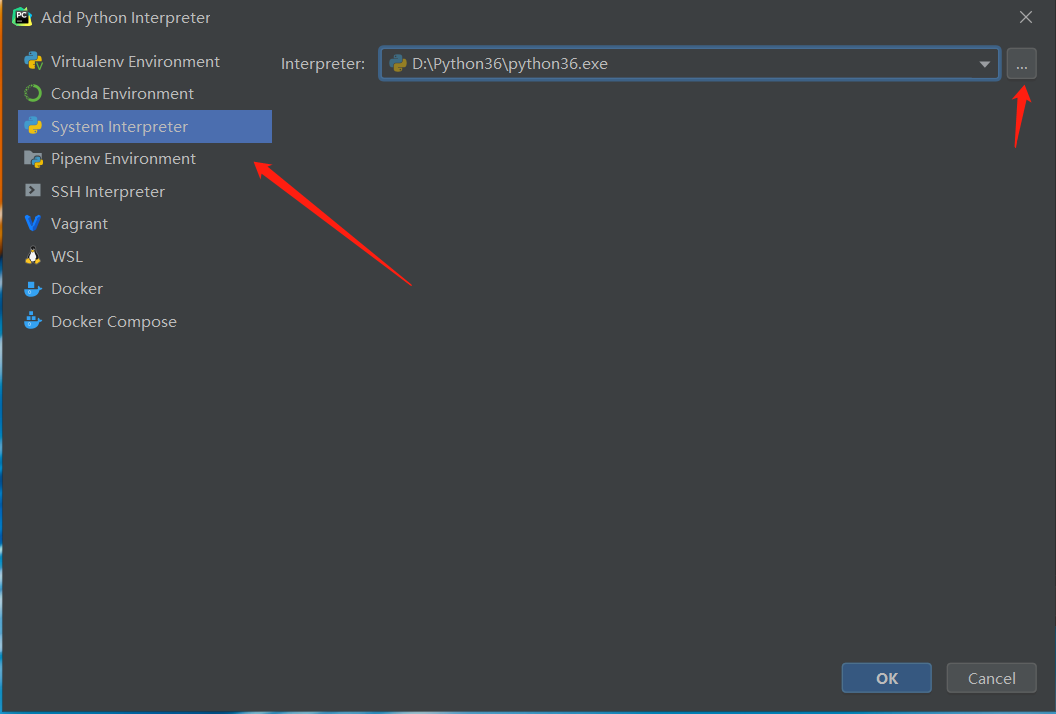Select Conda Environment option
The image size is (1056, 714).
(145, 94)
